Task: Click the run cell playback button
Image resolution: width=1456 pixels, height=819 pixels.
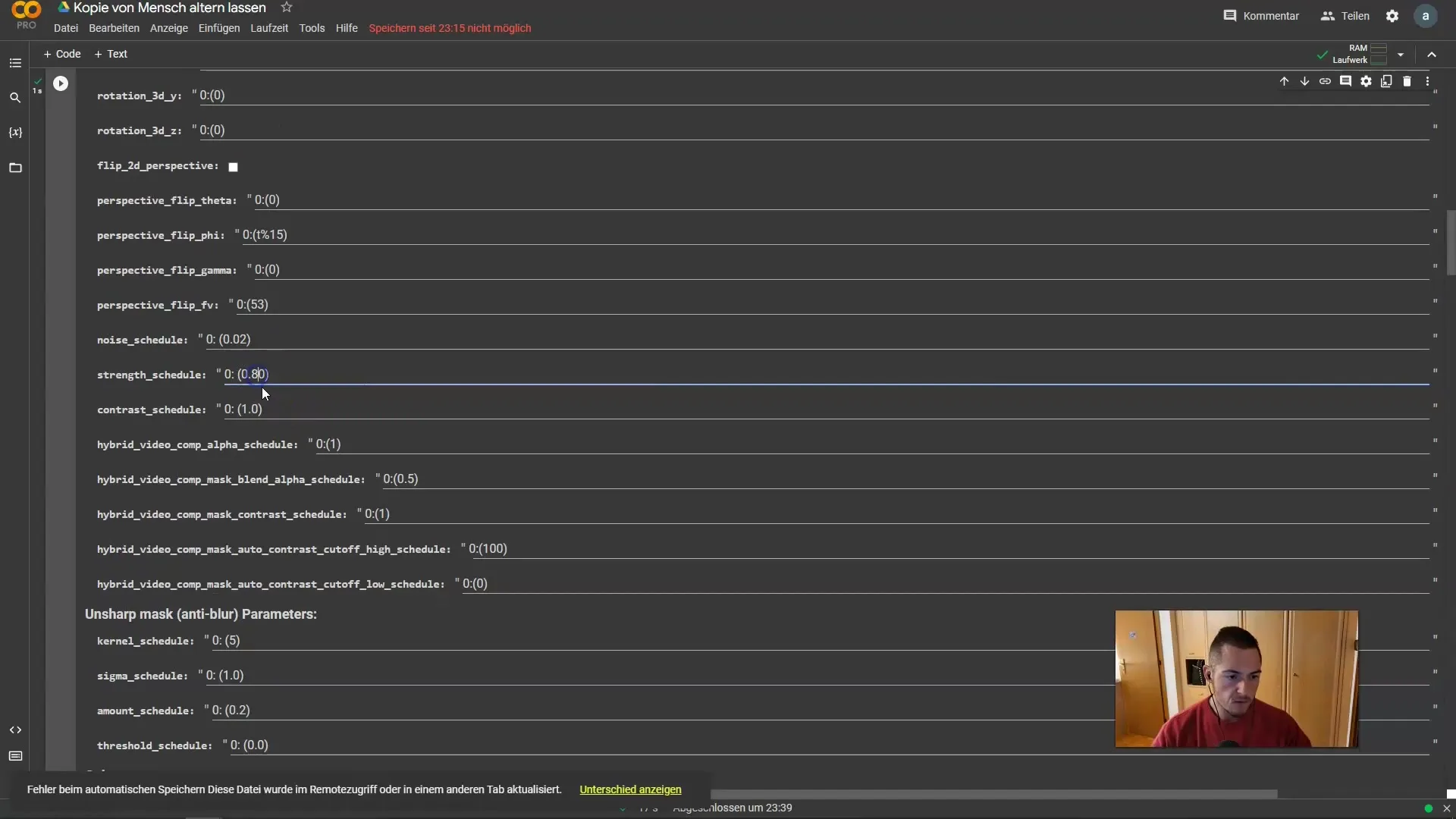Action: (x=61, y=82)
